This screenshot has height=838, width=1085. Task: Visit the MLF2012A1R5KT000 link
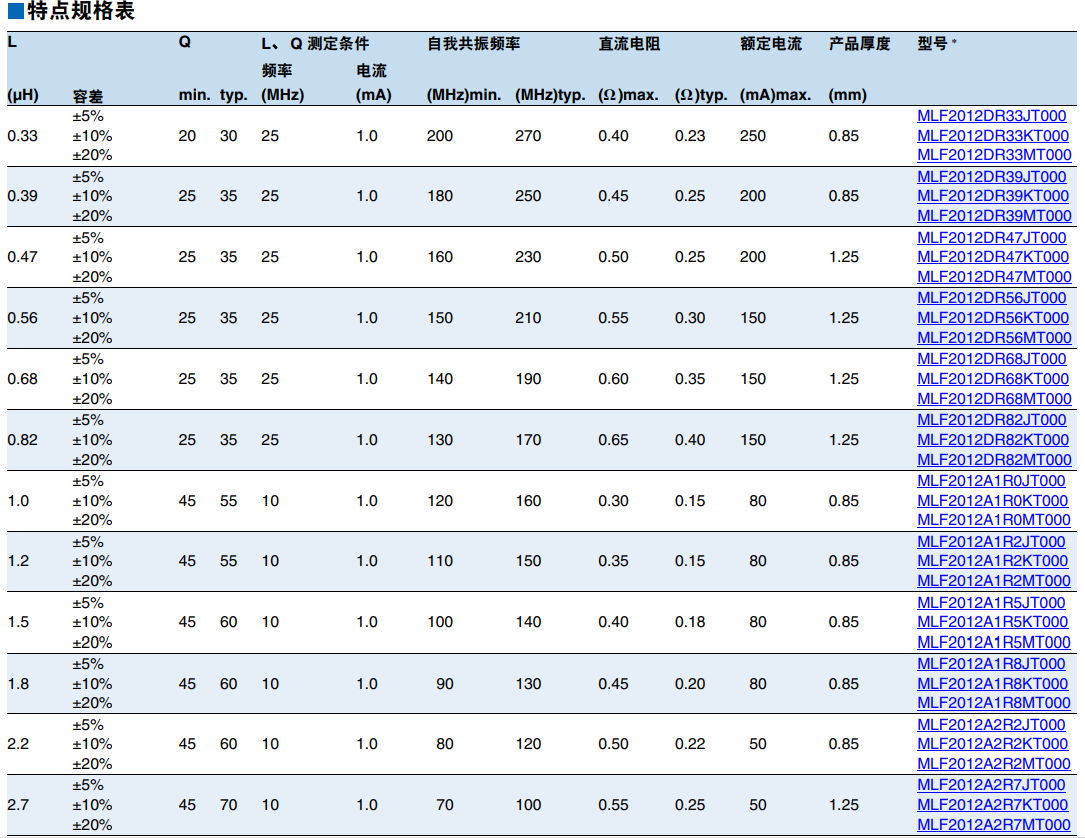tap(992, 621)
